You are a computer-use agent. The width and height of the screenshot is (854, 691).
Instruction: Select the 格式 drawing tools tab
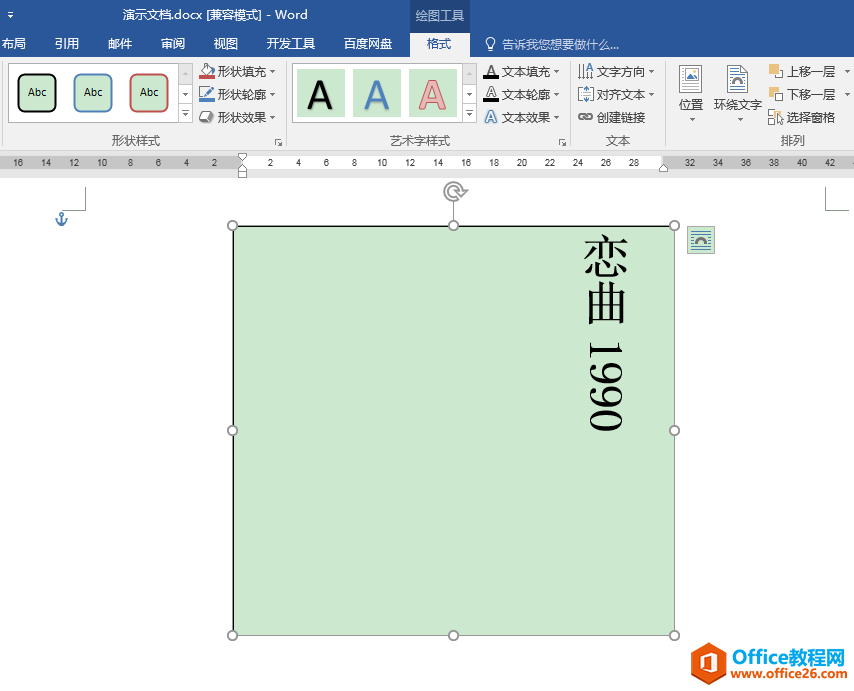tap(439, 44)
